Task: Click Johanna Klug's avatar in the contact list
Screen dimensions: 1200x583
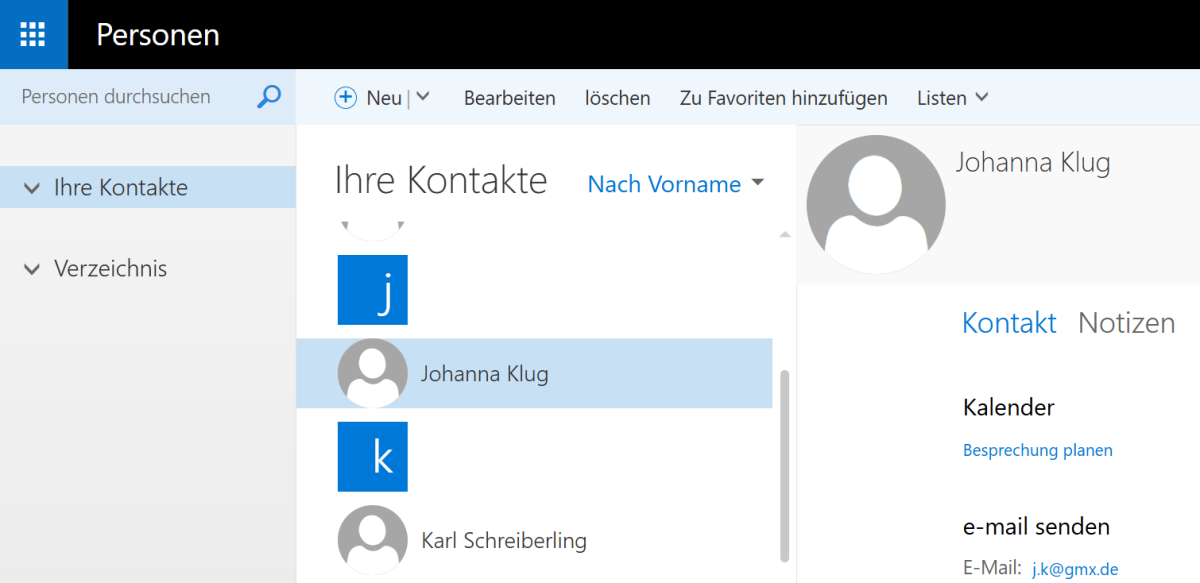Action: 373,373
